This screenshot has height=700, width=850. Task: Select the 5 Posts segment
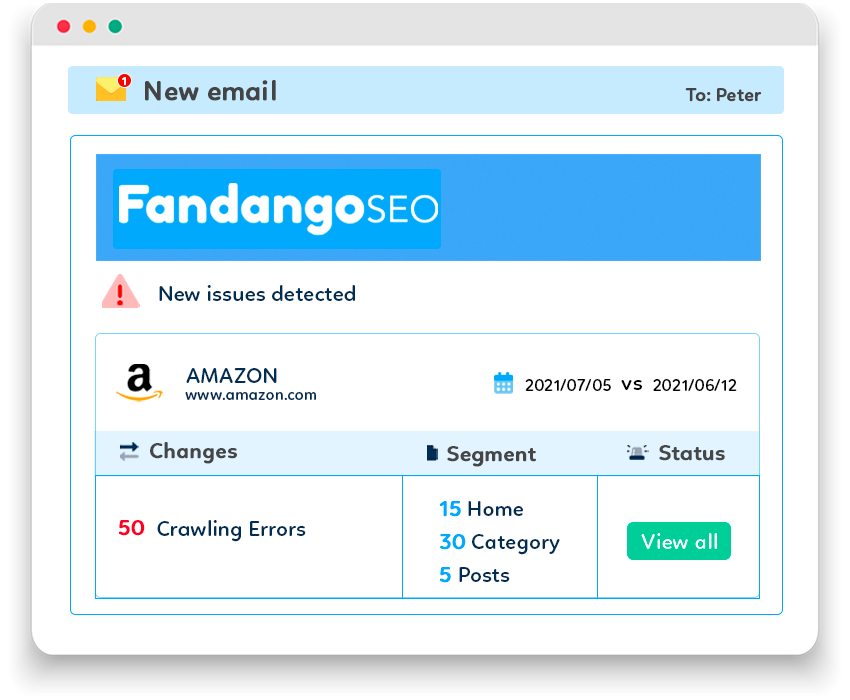pyautogui.click(x=474, y=575)
